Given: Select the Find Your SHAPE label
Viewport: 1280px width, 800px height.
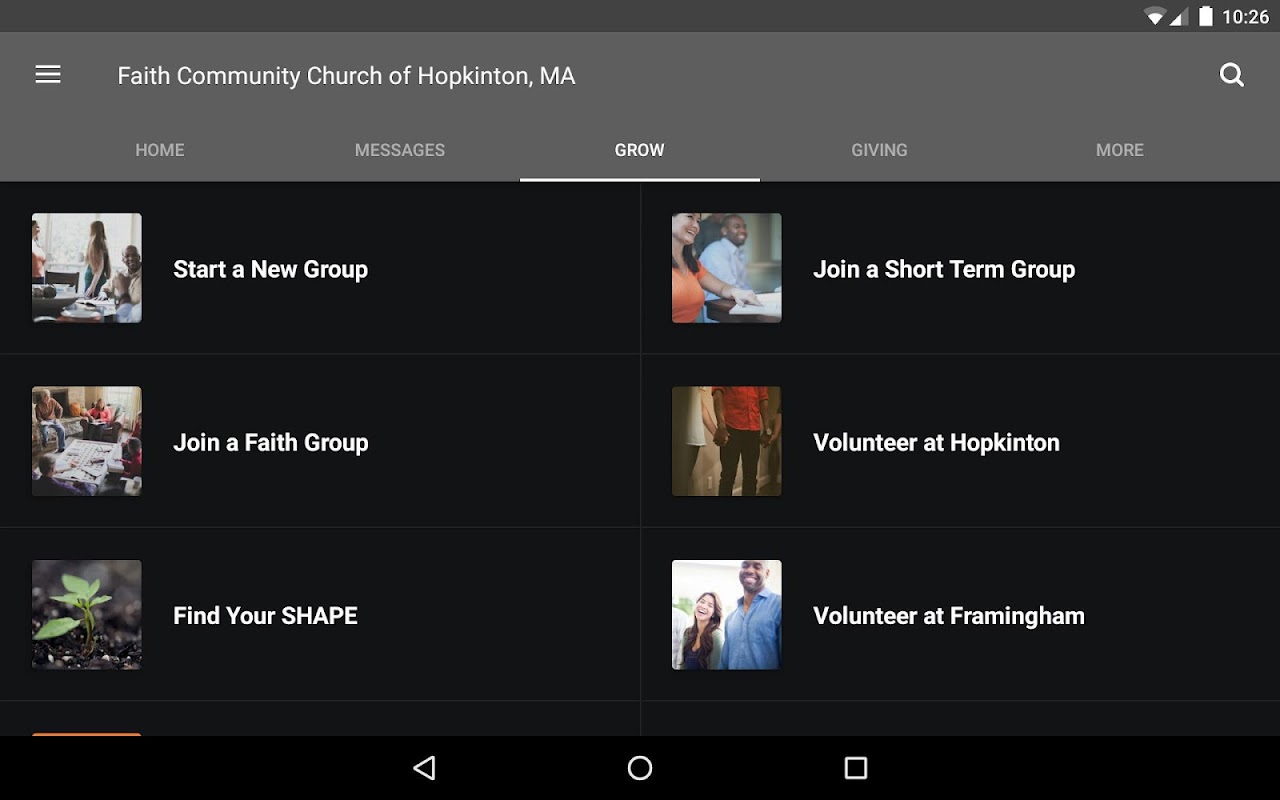Looking at the screenshot, I should [265, 615].
